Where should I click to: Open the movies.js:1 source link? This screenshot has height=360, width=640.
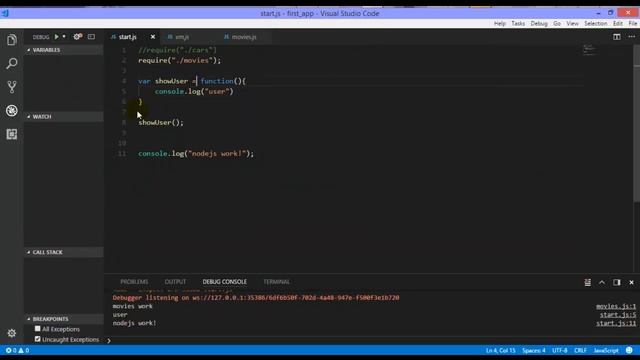[616, 306]
